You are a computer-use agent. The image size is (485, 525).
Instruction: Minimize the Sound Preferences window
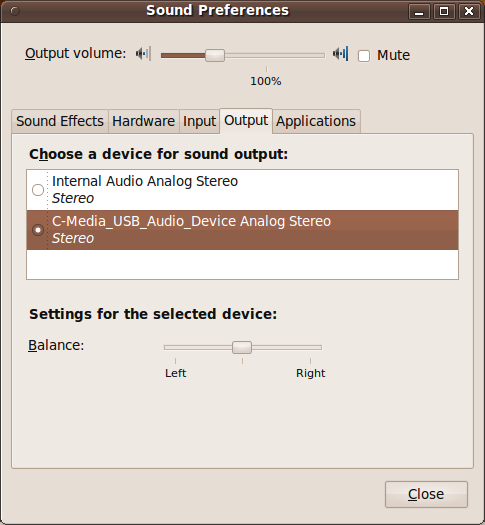(x=419, y=11)
